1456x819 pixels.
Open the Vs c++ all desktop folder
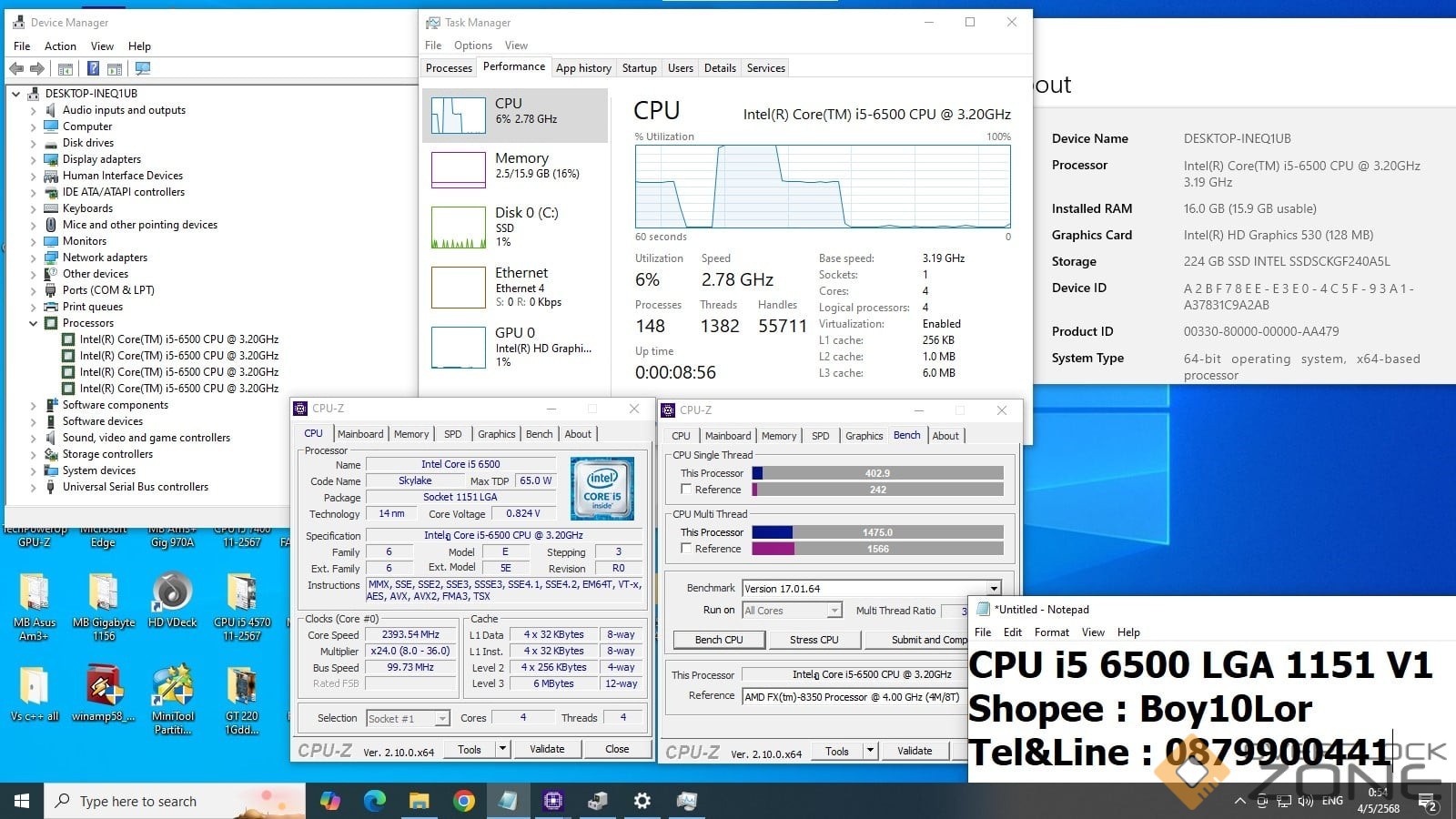point(35,693)
